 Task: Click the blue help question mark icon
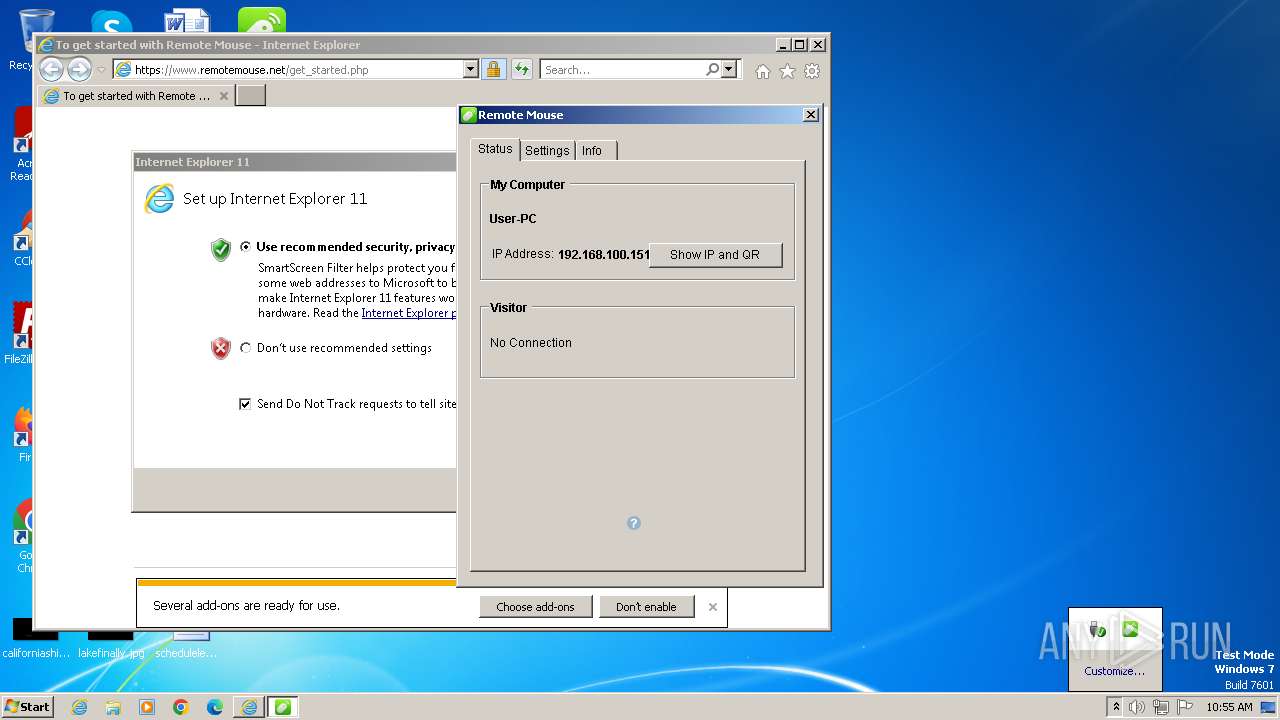point(633,523)
